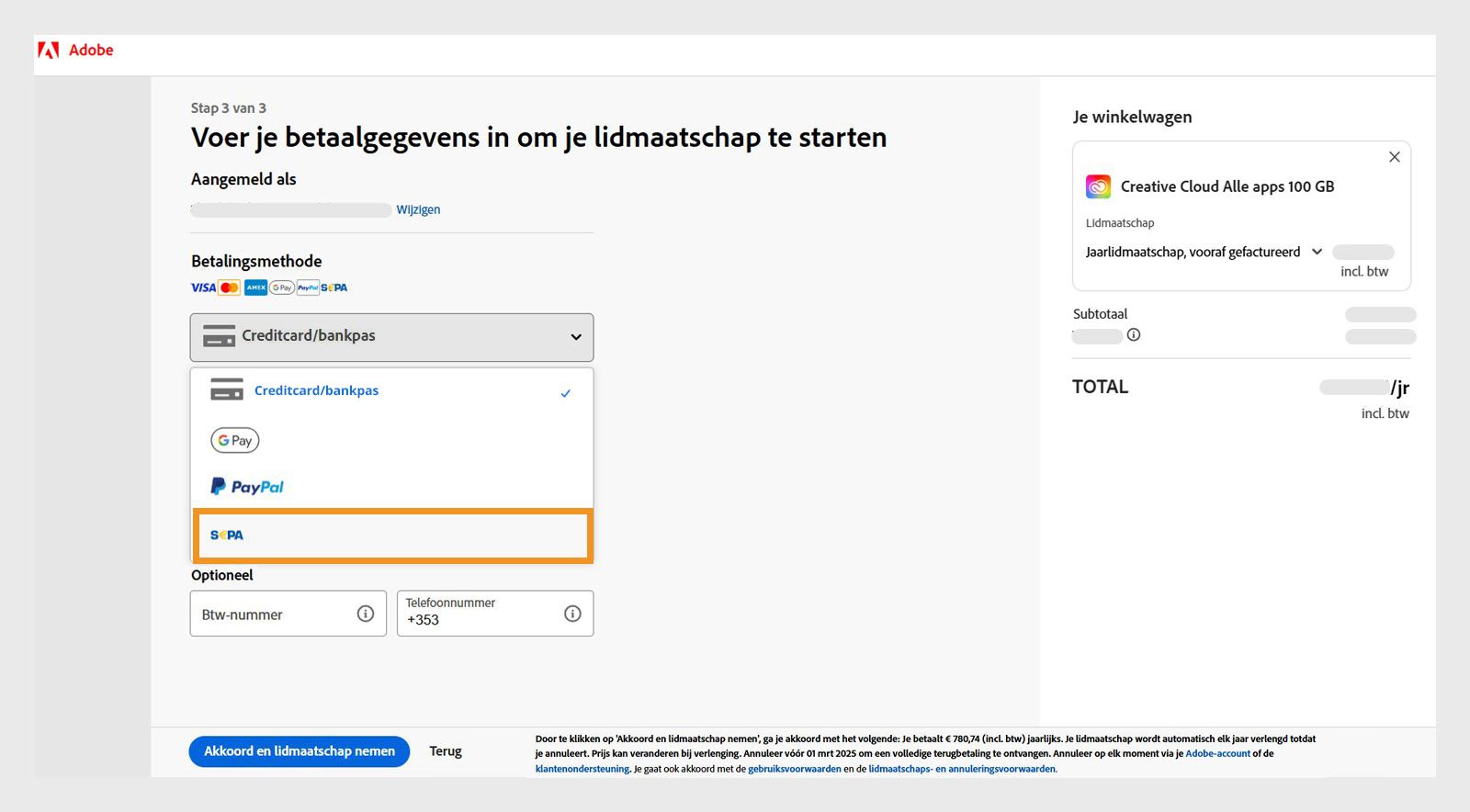Click the SEPA logo under Betalingsmethode
Screen dimensions: 1470x812
pos(334,288)
